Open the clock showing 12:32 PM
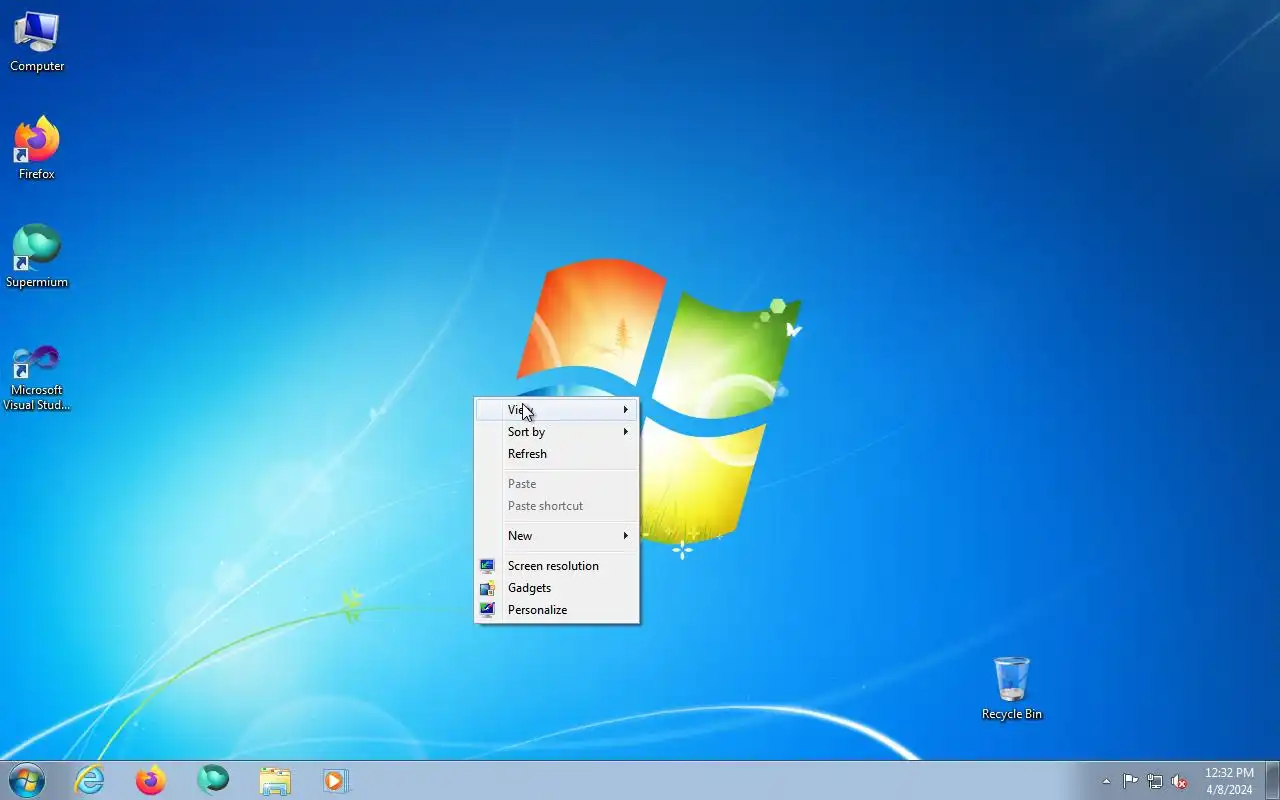1280x800 pixels. point(1229,781)
